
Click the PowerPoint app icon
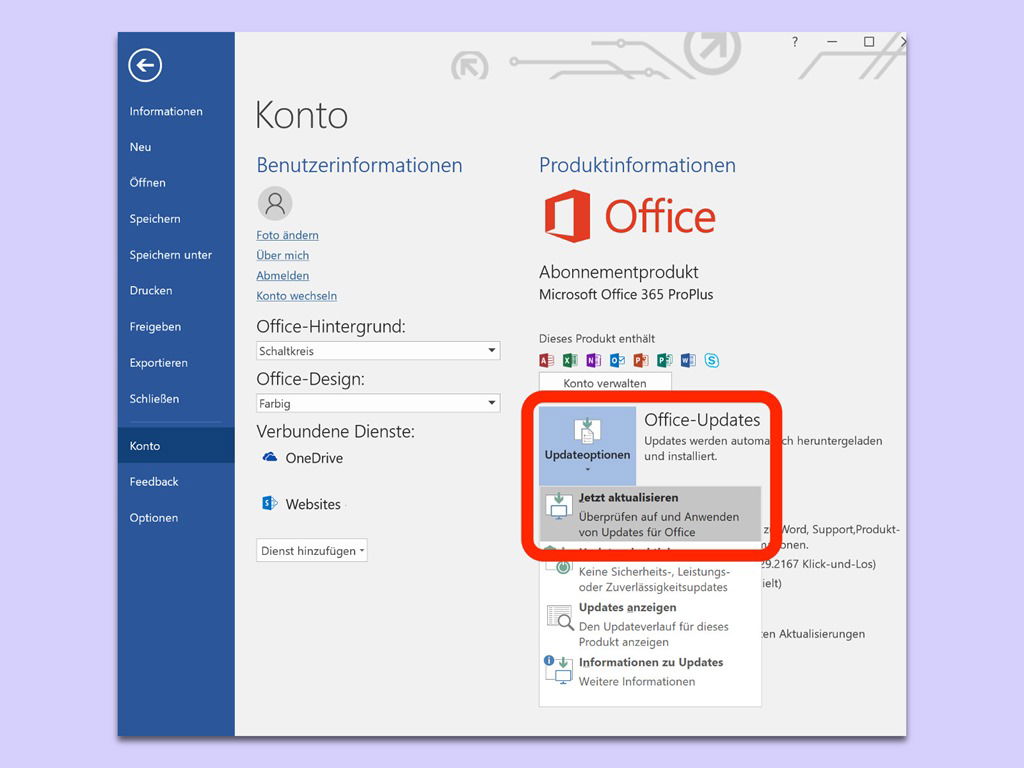pos(641,360)
